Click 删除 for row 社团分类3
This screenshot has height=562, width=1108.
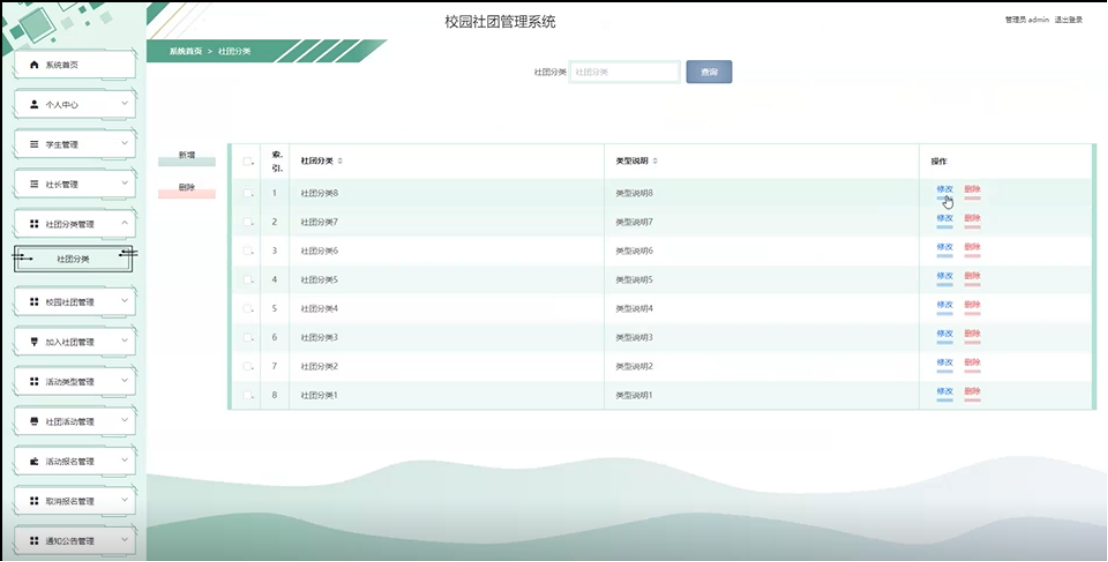(x=972, y=334)
